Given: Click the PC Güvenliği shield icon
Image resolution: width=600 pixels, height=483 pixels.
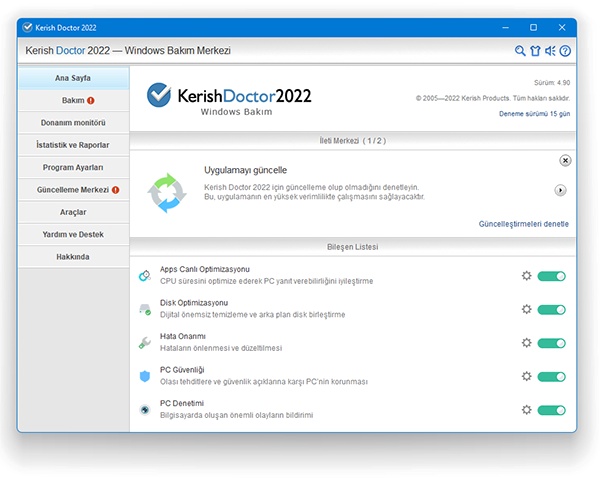Looking at the screenshot, I should coord(145,376).
